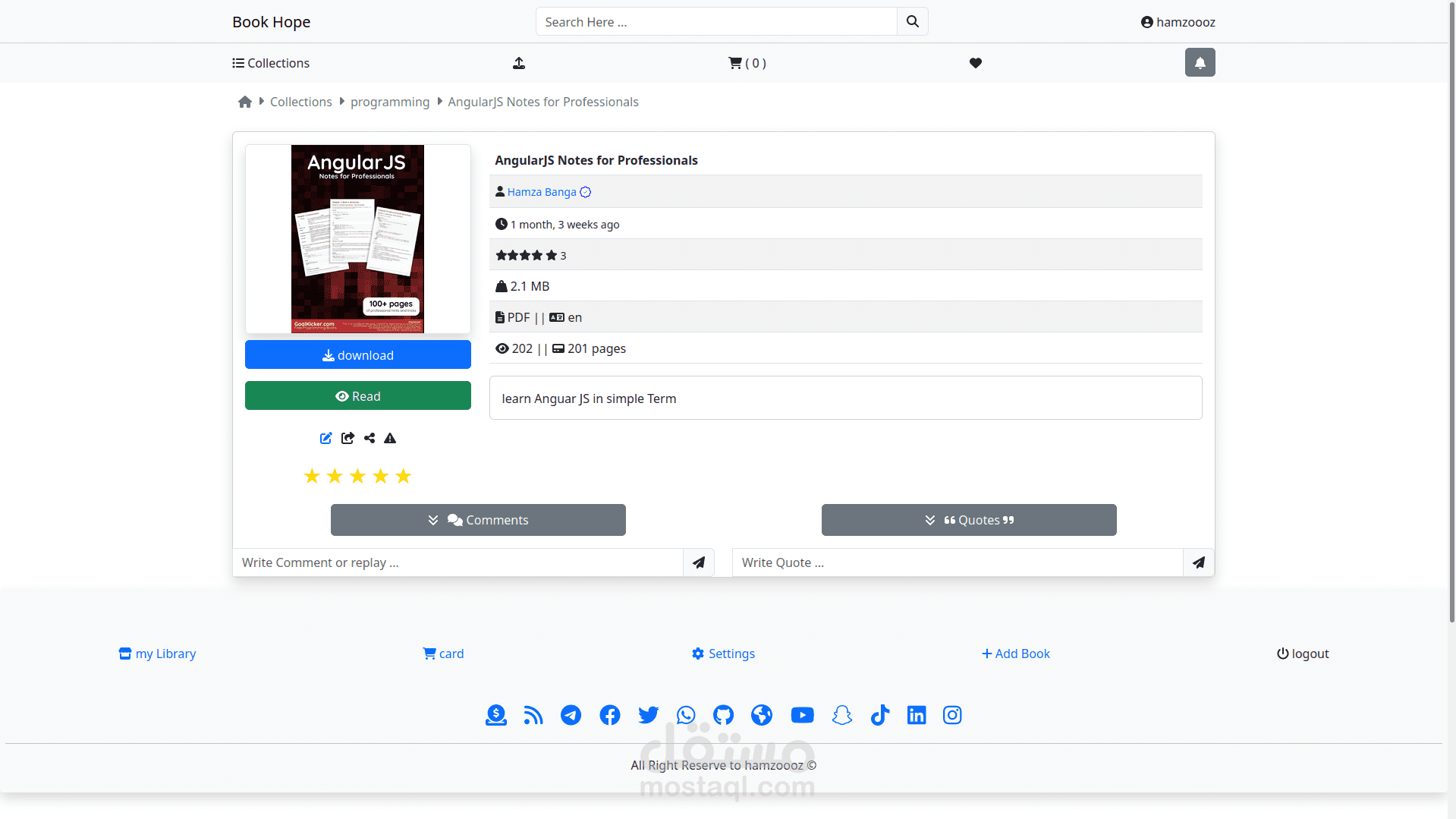Rate the book four stars
The width and height of the screenshot is (1456, 819).
[x=381, y=476]
